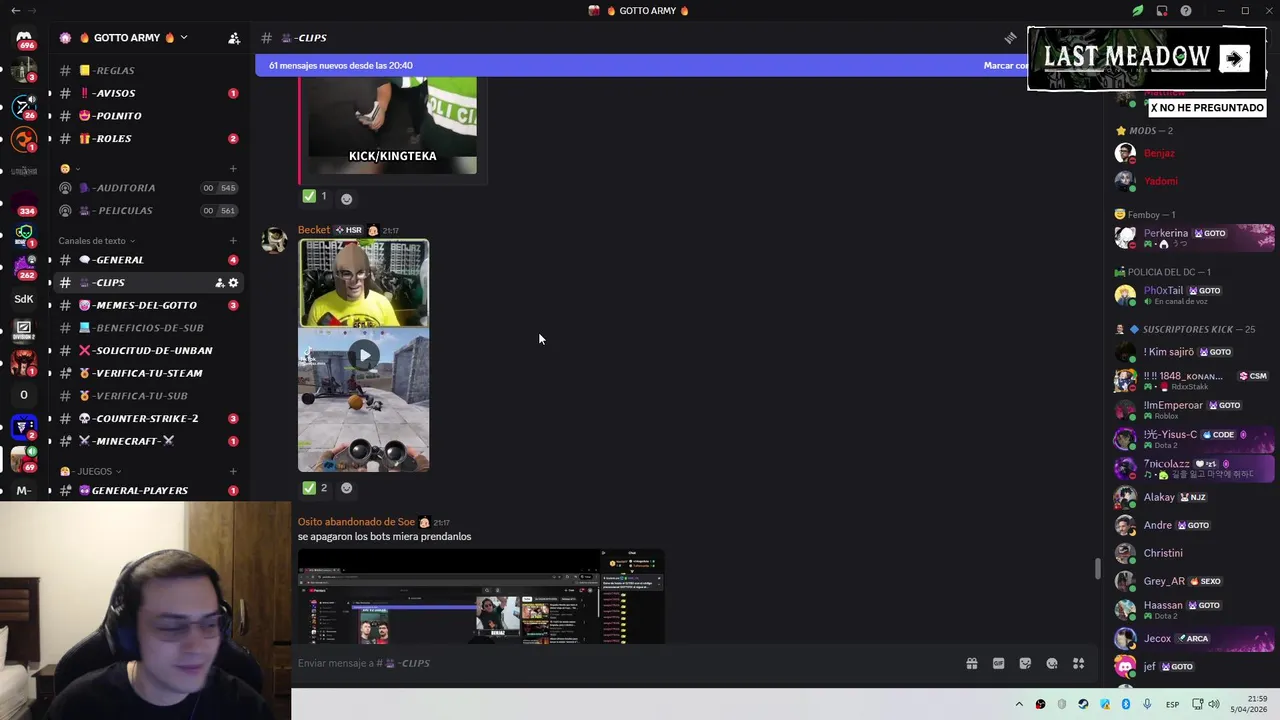Open Discord direct messages home icon

(x=24, y=38)
